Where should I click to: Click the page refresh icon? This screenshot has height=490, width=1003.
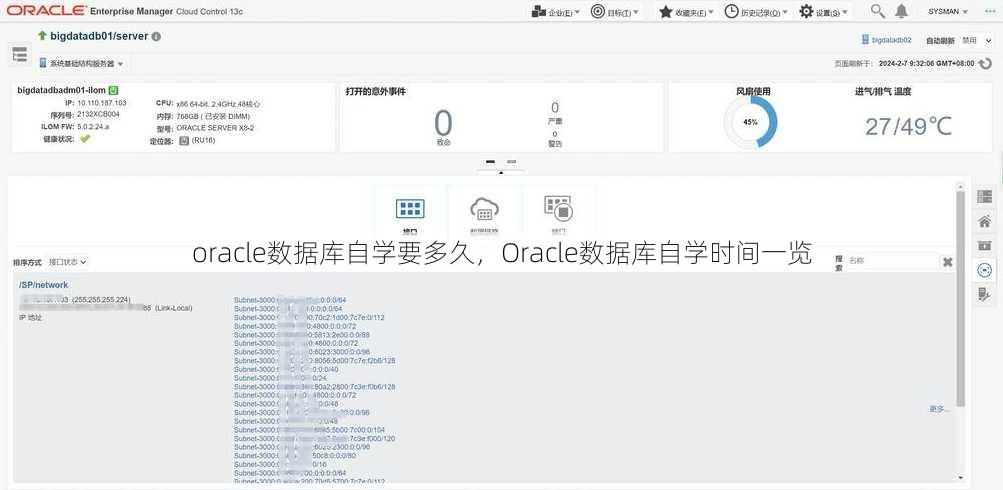(986, 63)
